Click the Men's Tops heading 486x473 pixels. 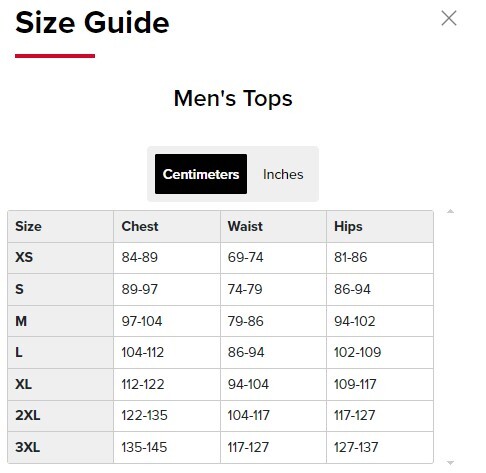tap(233, 99)
